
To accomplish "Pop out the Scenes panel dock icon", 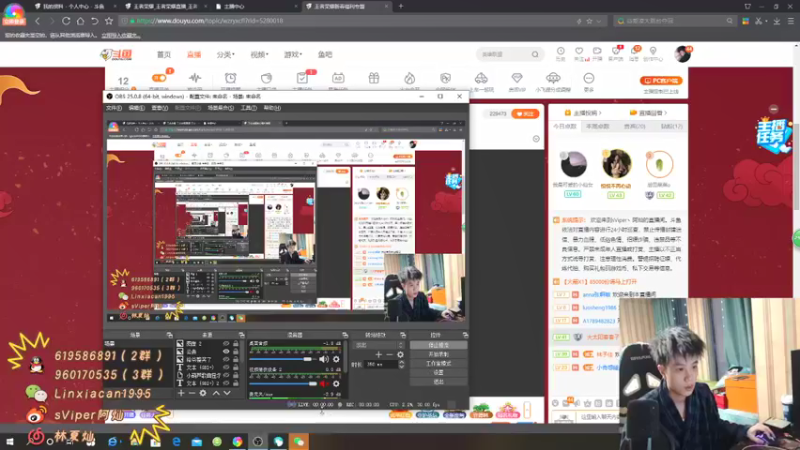I will point(169,335).
